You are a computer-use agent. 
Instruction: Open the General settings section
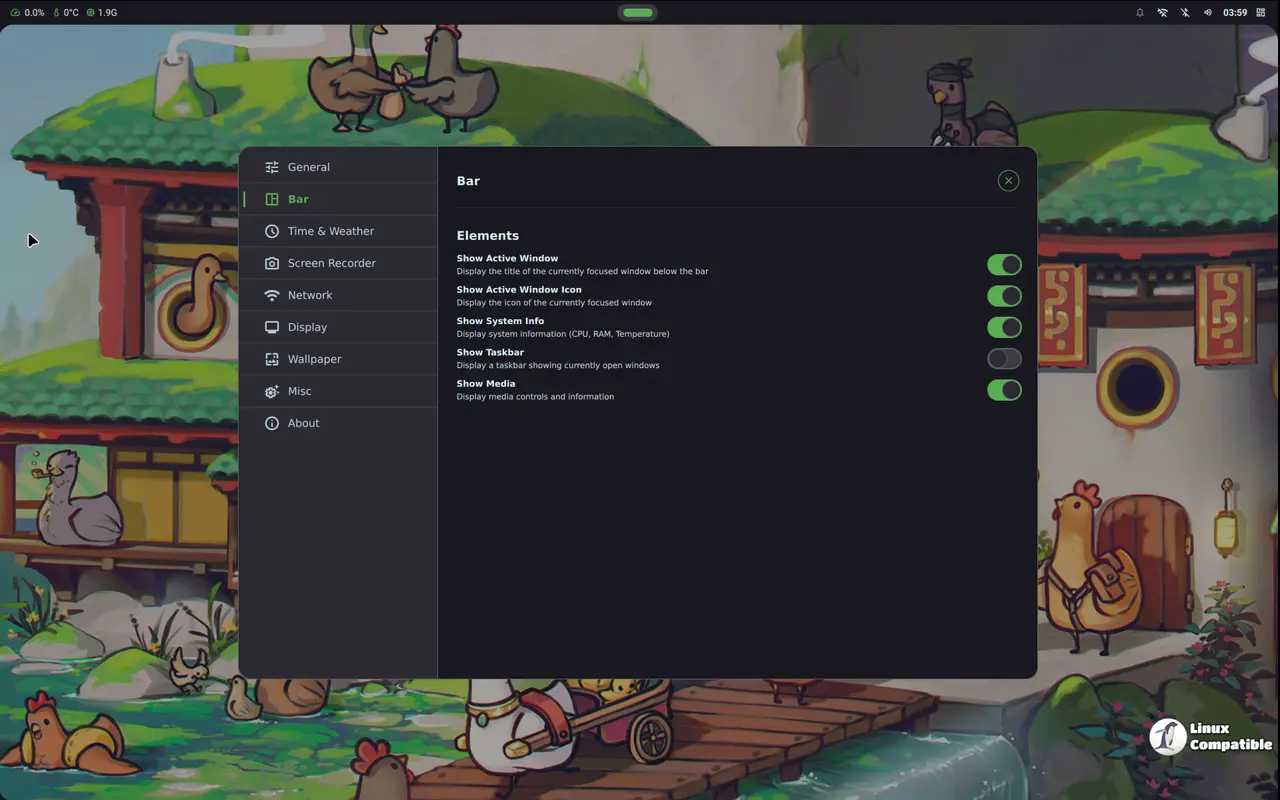[308, 167]
